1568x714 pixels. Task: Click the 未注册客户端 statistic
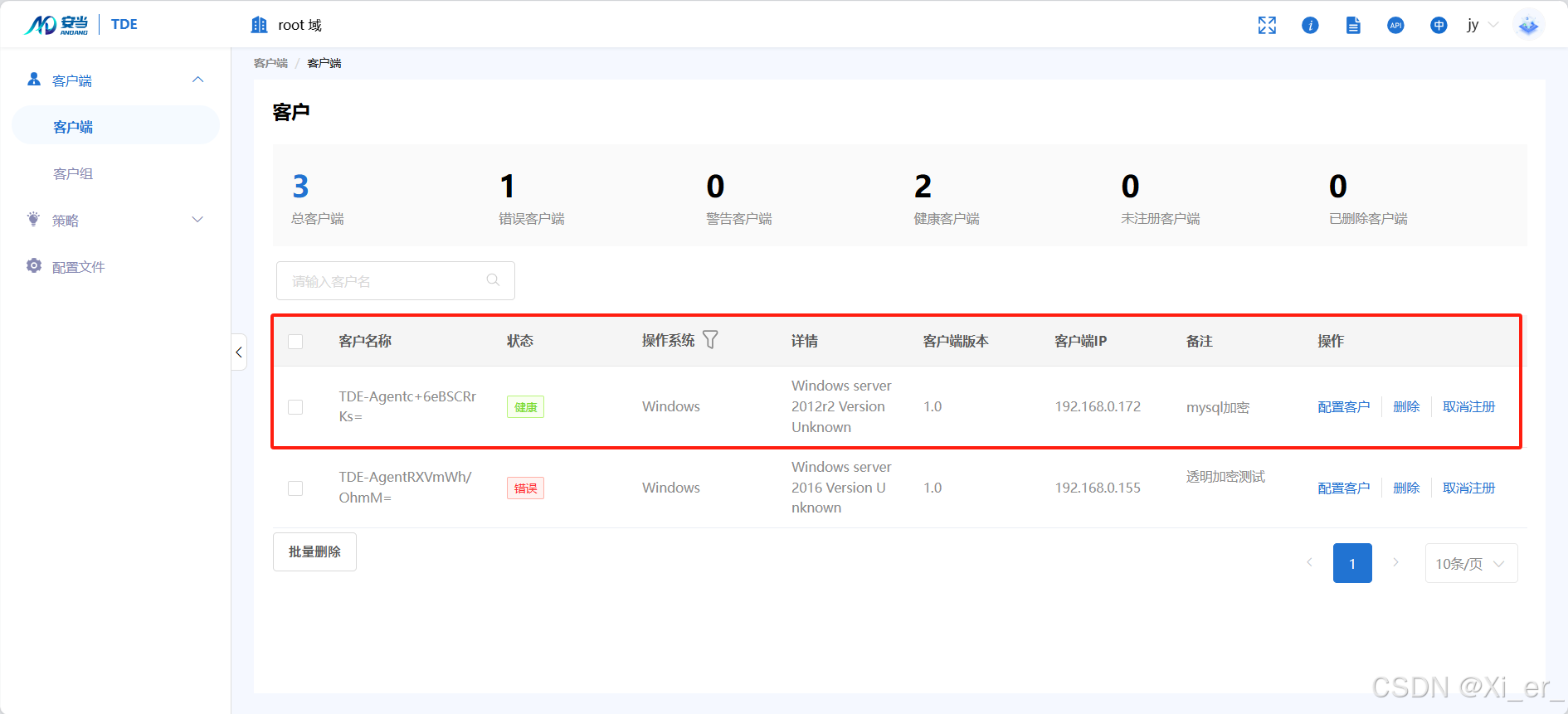coord(1160,198)
